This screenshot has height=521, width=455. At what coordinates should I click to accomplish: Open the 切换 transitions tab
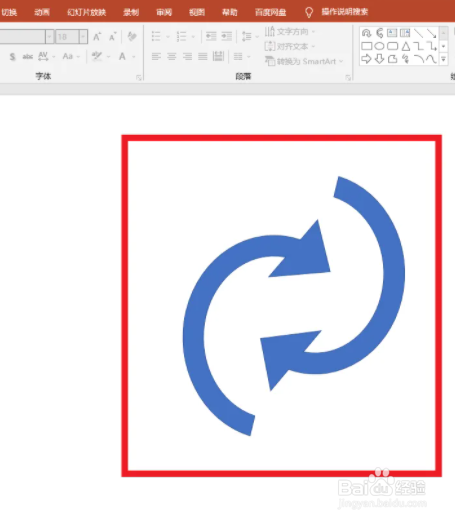point(9,13)
